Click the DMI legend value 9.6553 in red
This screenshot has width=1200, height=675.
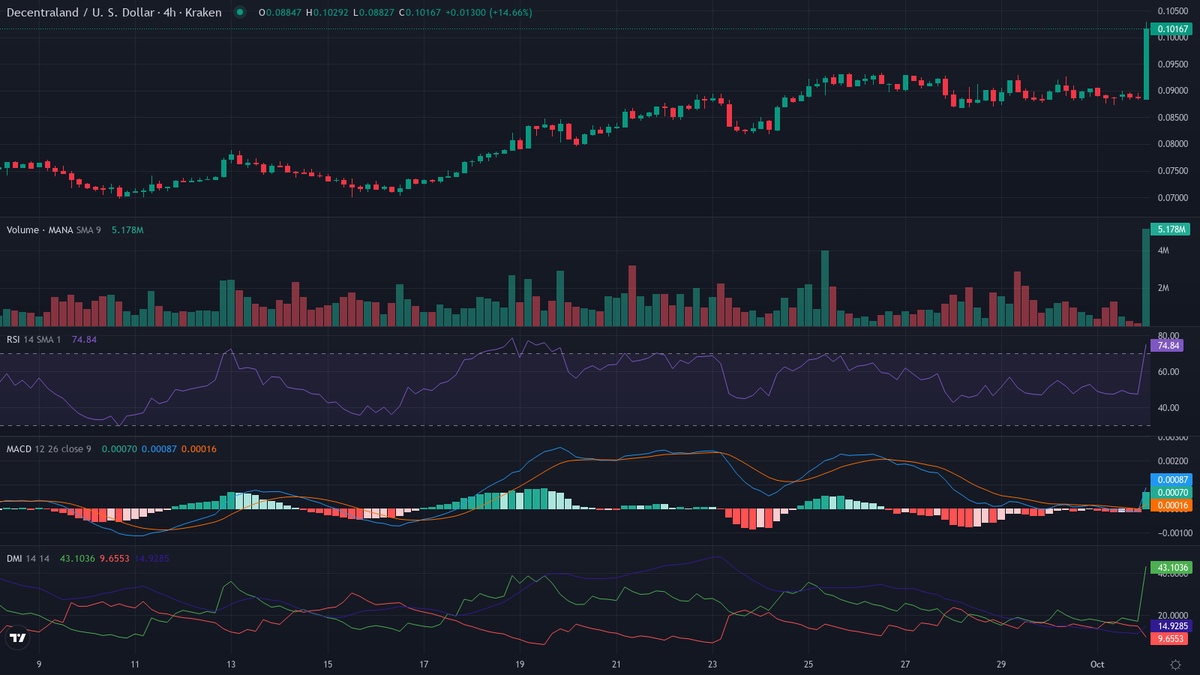116,558
